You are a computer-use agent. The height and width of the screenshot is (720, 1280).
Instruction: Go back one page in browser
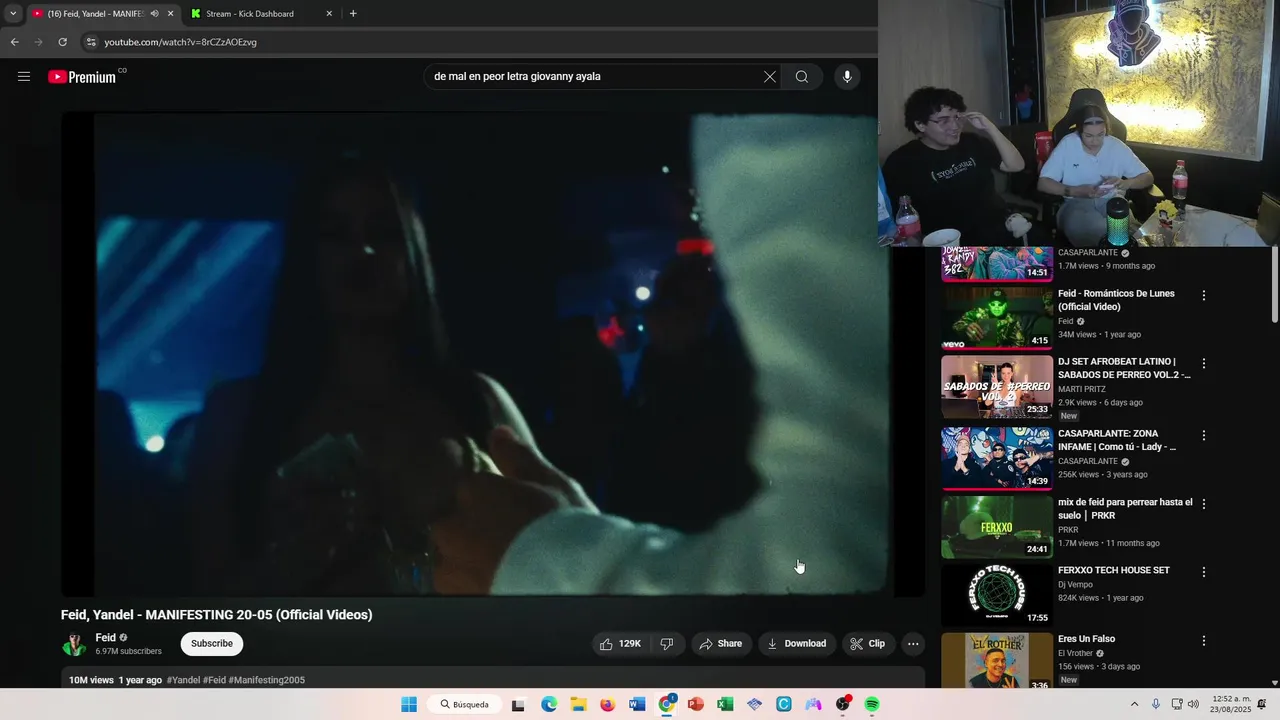point(14,42)
